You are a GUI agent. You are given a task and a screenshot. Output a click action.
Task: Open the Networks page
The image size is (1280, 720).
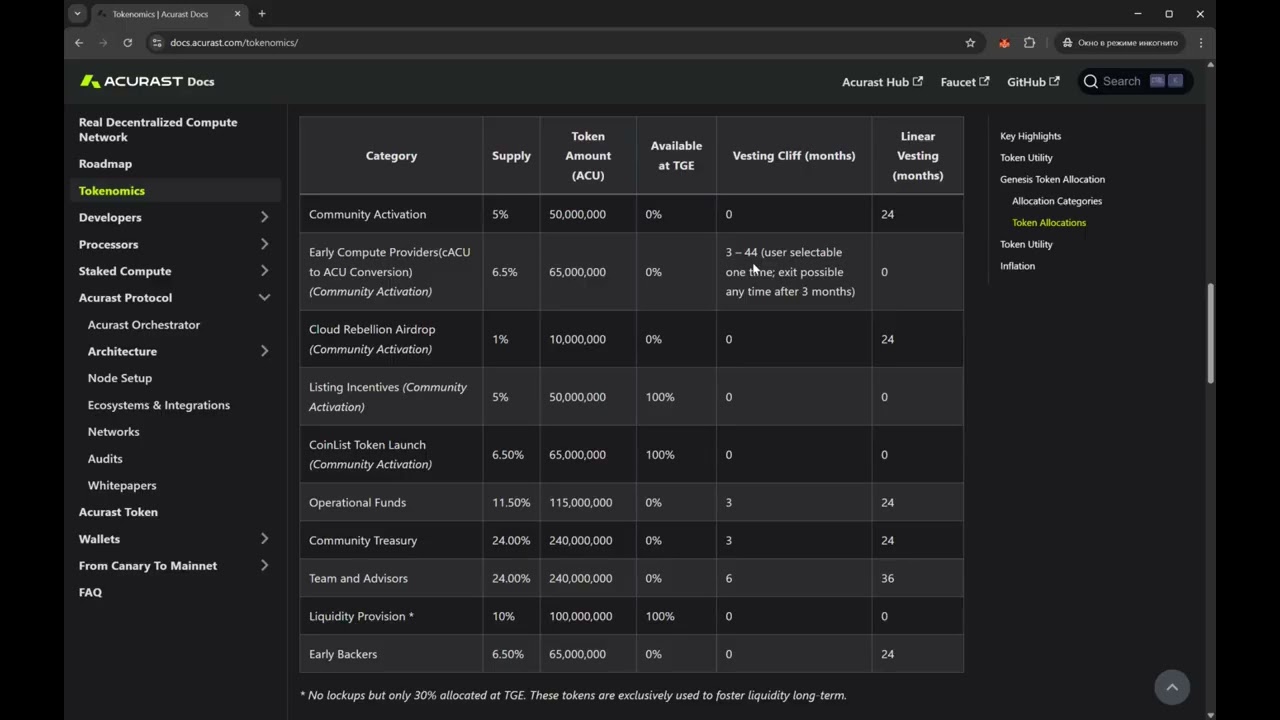tap(114, 432)
